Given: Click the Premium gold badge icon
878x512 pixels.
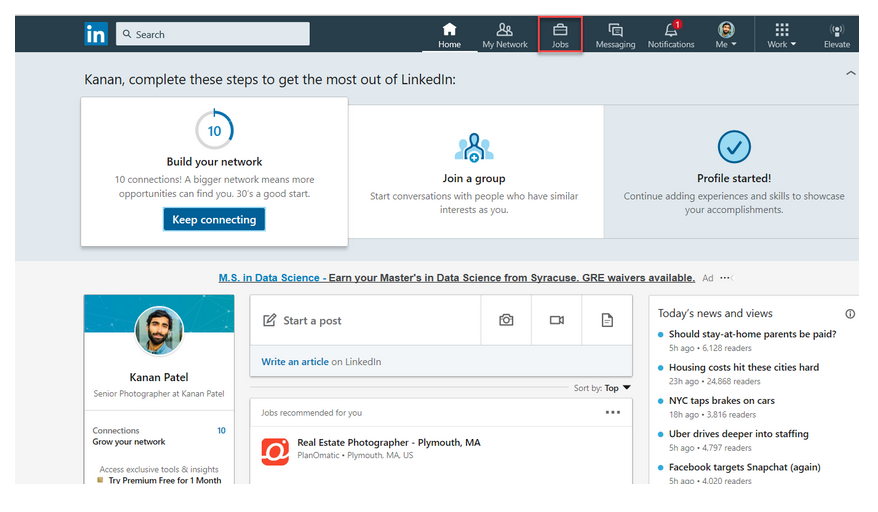Looking at the screenshot, I should coord(100,480).
